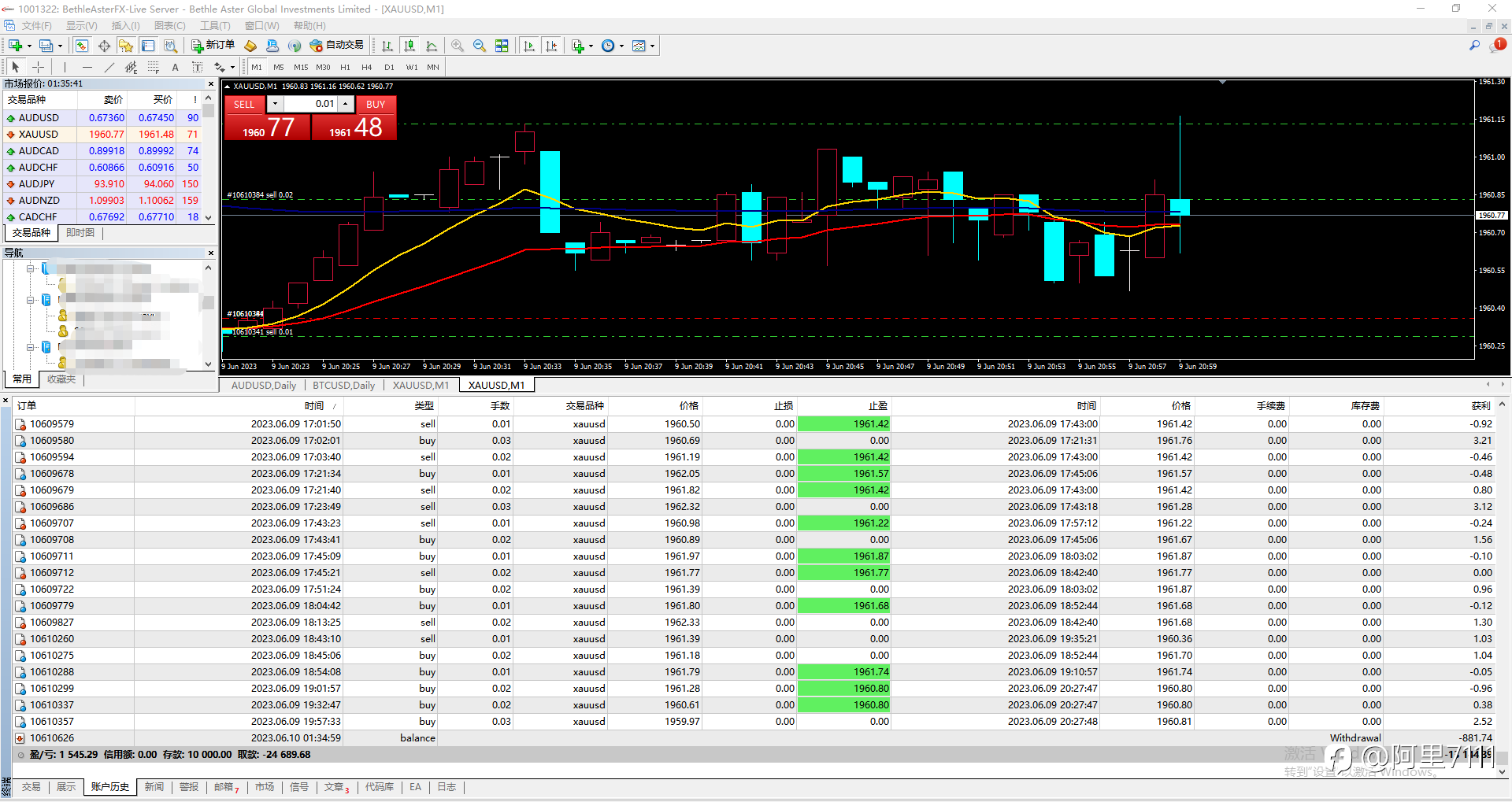Image resolution: width=1512 pixels, height=802 pixels.
Task: Click the red SELL button
Action: pyautogui.click(x=244, y=104)
